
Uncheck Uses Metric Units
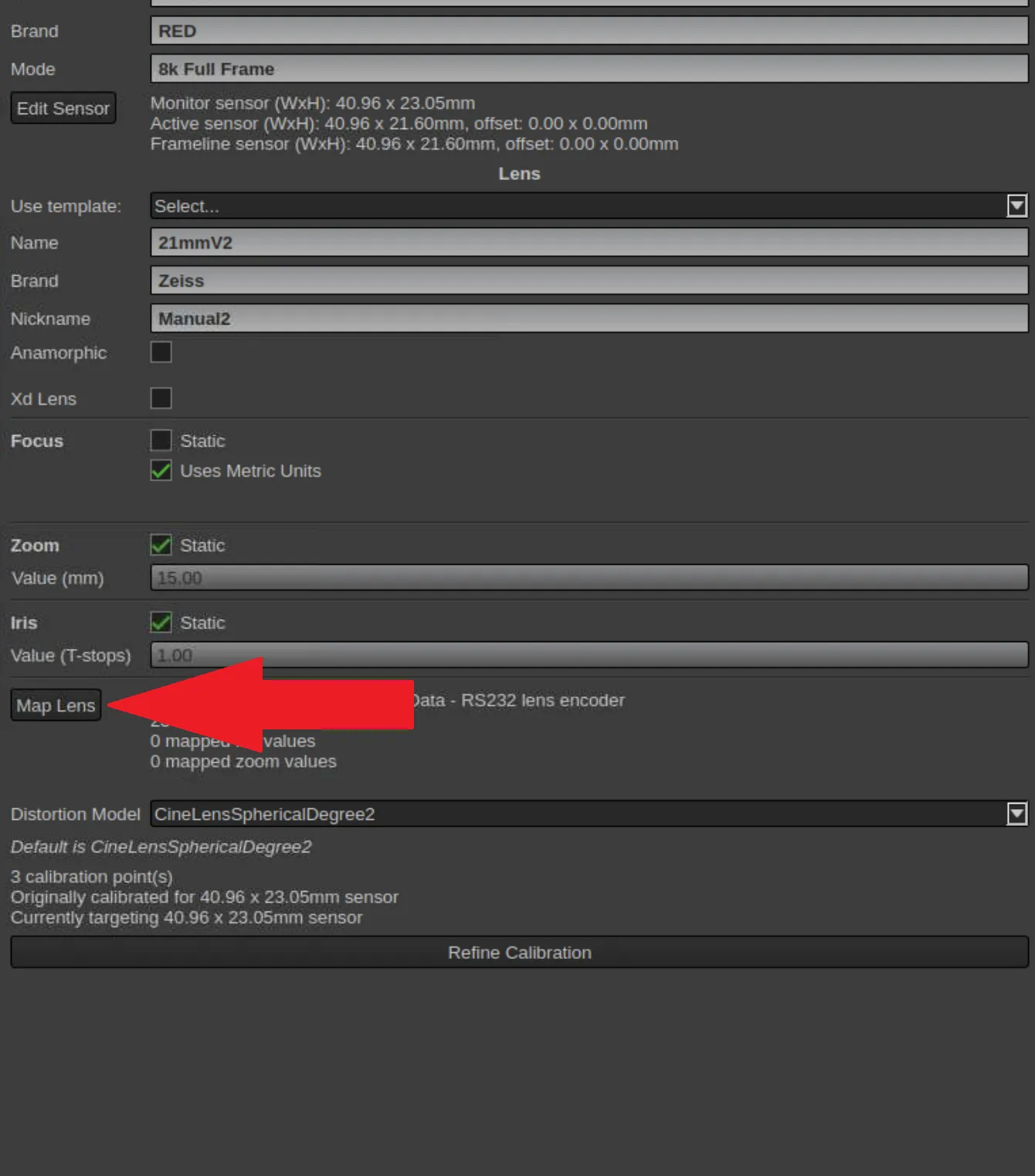click(x=161, y=471)
